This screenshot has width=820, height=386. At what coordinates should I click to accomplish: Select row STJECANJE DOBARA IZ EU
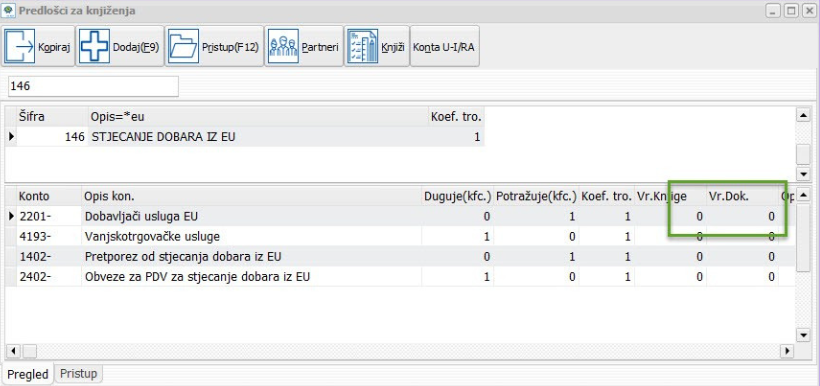(245, 137)
